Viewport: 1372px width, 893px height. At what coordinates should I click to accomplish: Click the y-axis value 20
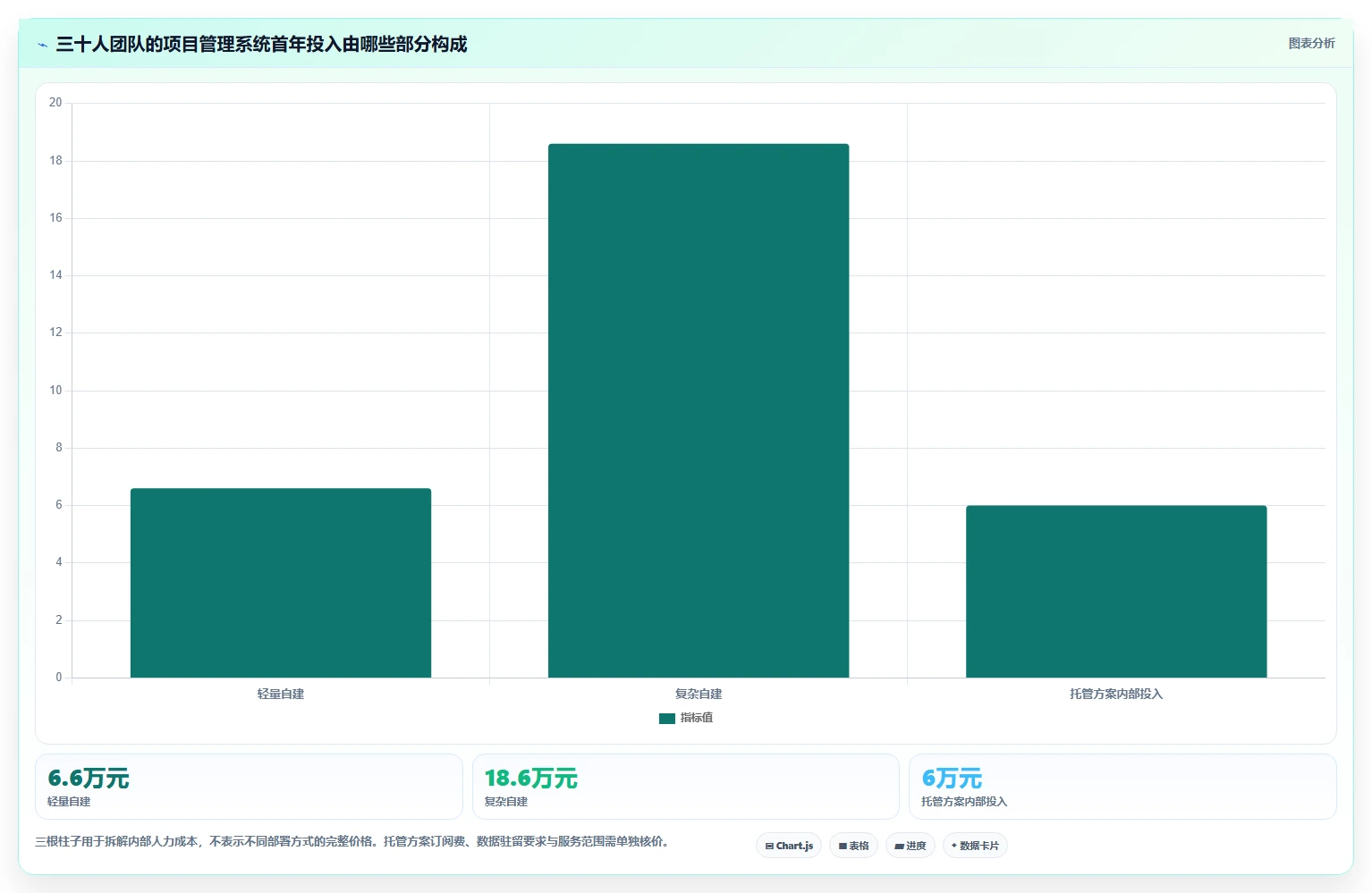click(55, 103)
